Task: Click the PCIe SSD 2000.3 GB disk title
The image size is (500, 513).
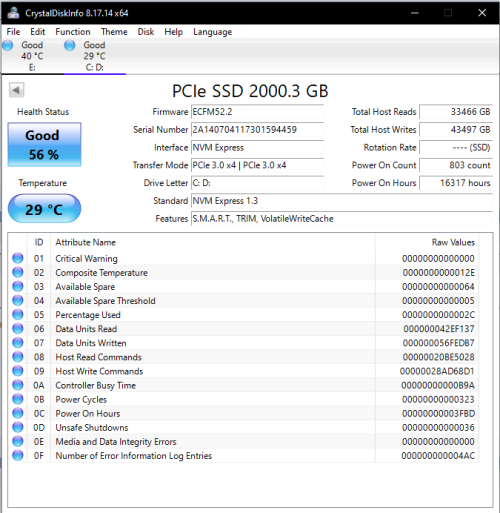Action: (x=250, y=91)
